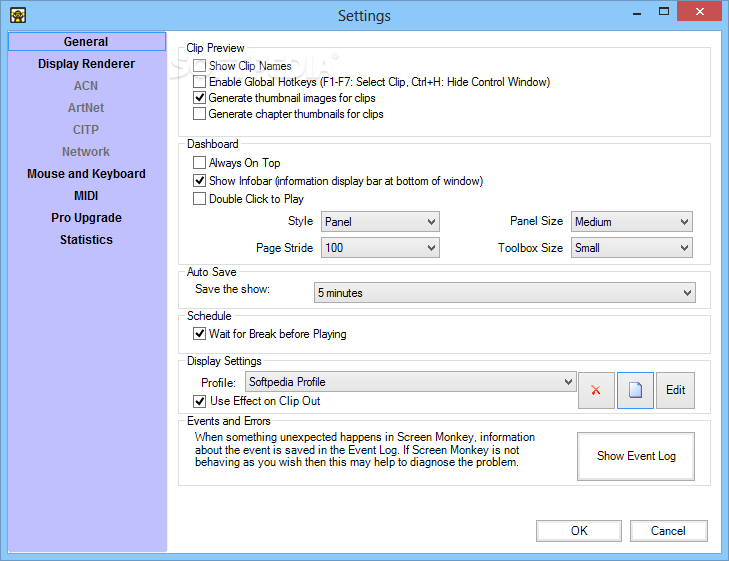Viewport: 729px width, 561px height.
Task: Open Mouse and Keyboard settings
Action: click(x=86, y=174)
